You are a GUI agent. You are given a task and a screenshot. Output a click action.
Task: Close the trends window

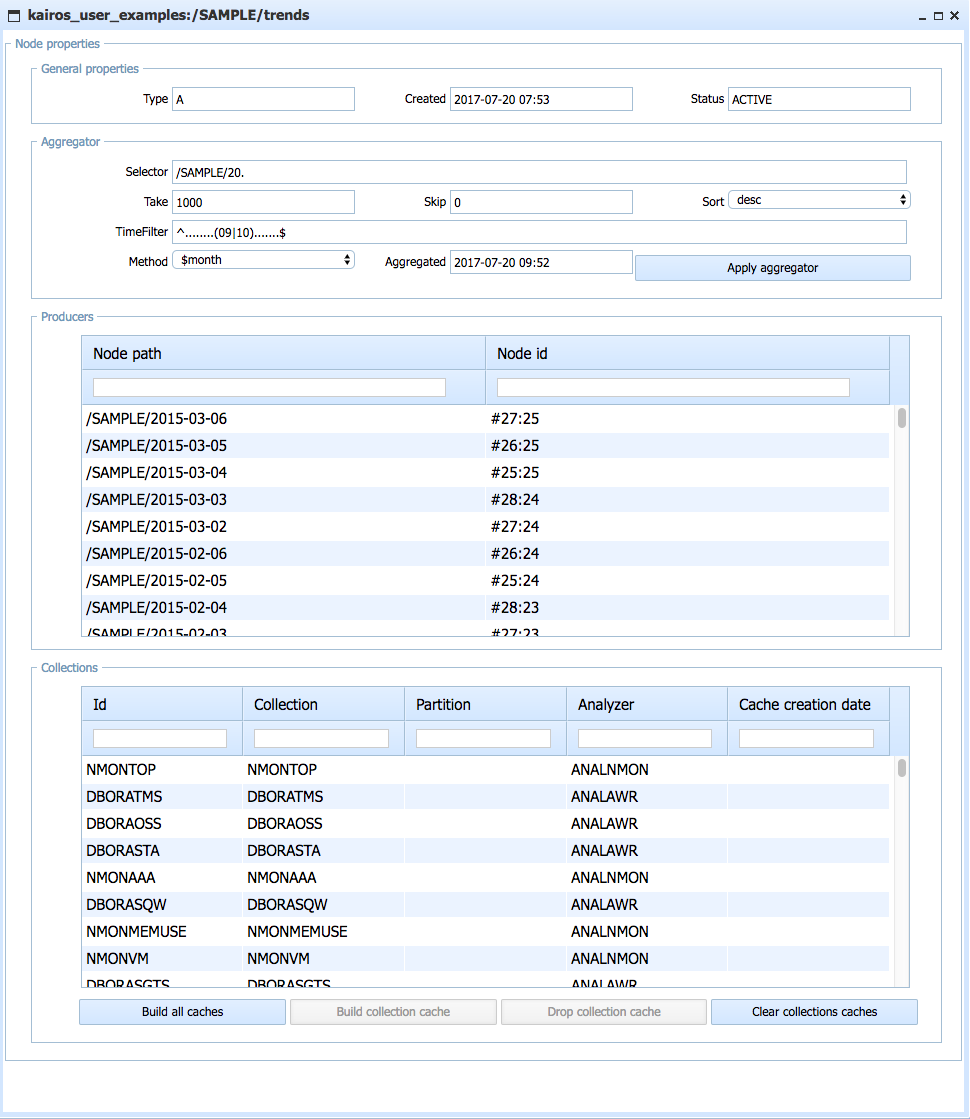click(954, 16)
